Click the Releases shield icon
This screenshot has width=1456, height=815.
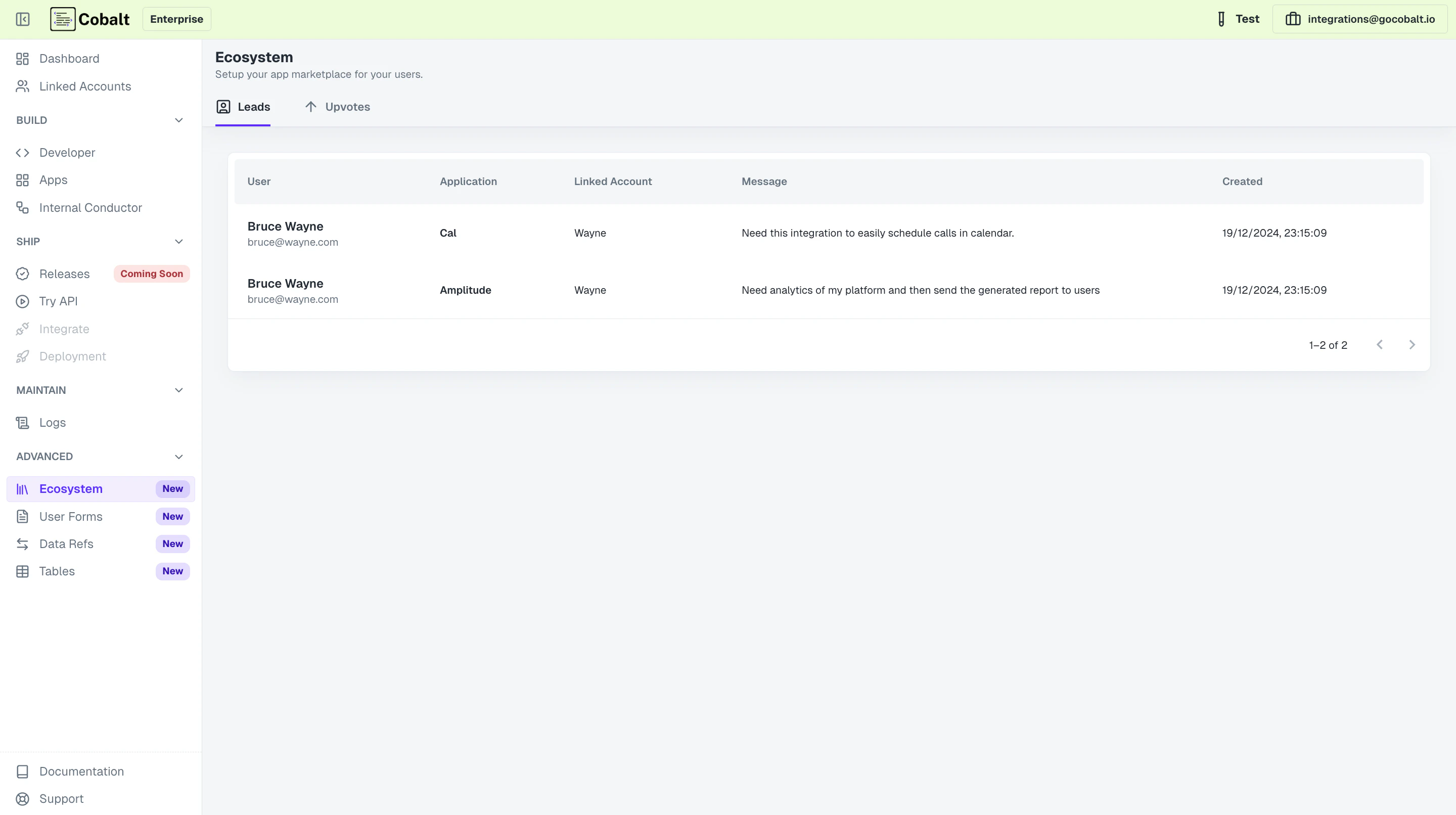click(23, 274)
